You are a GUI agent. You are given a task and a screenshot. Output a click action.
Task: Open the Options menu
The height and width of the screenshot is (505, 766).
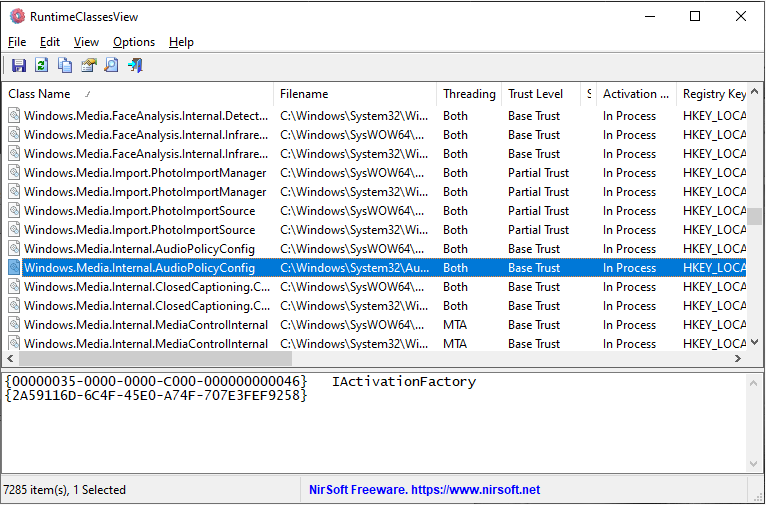click(134, 42)
